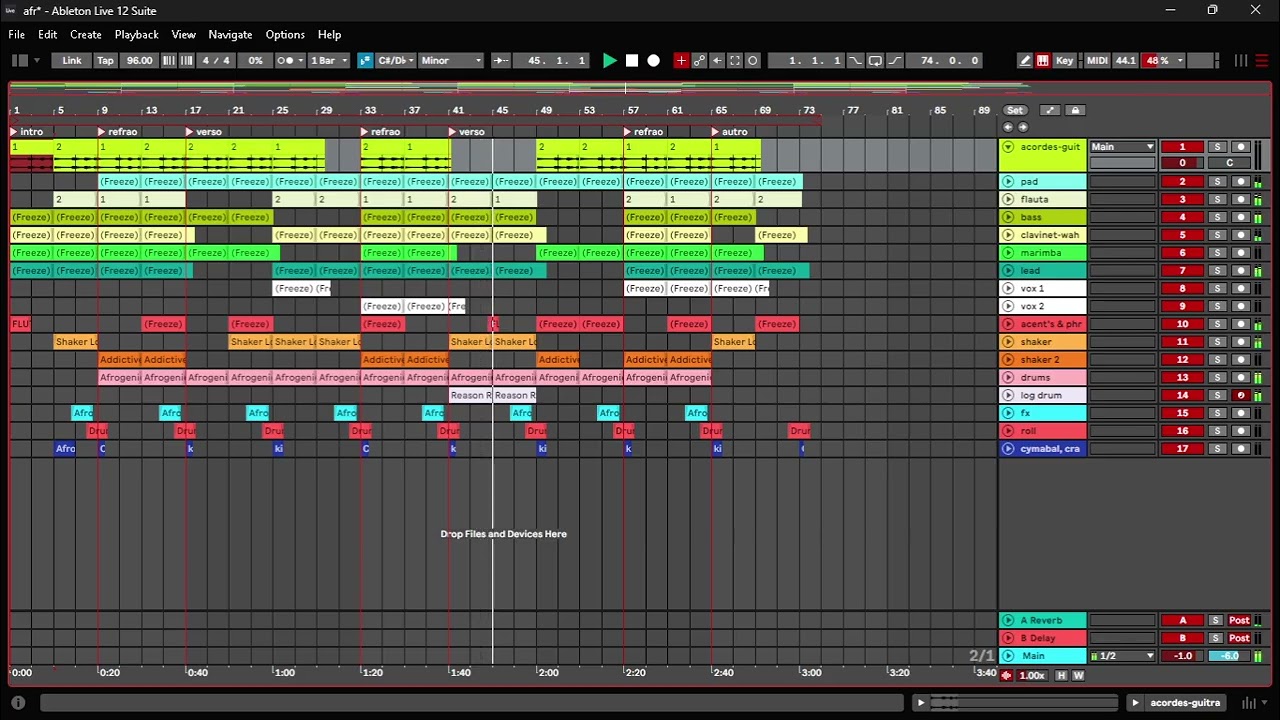Open the Navigate menu

(230, 35)
